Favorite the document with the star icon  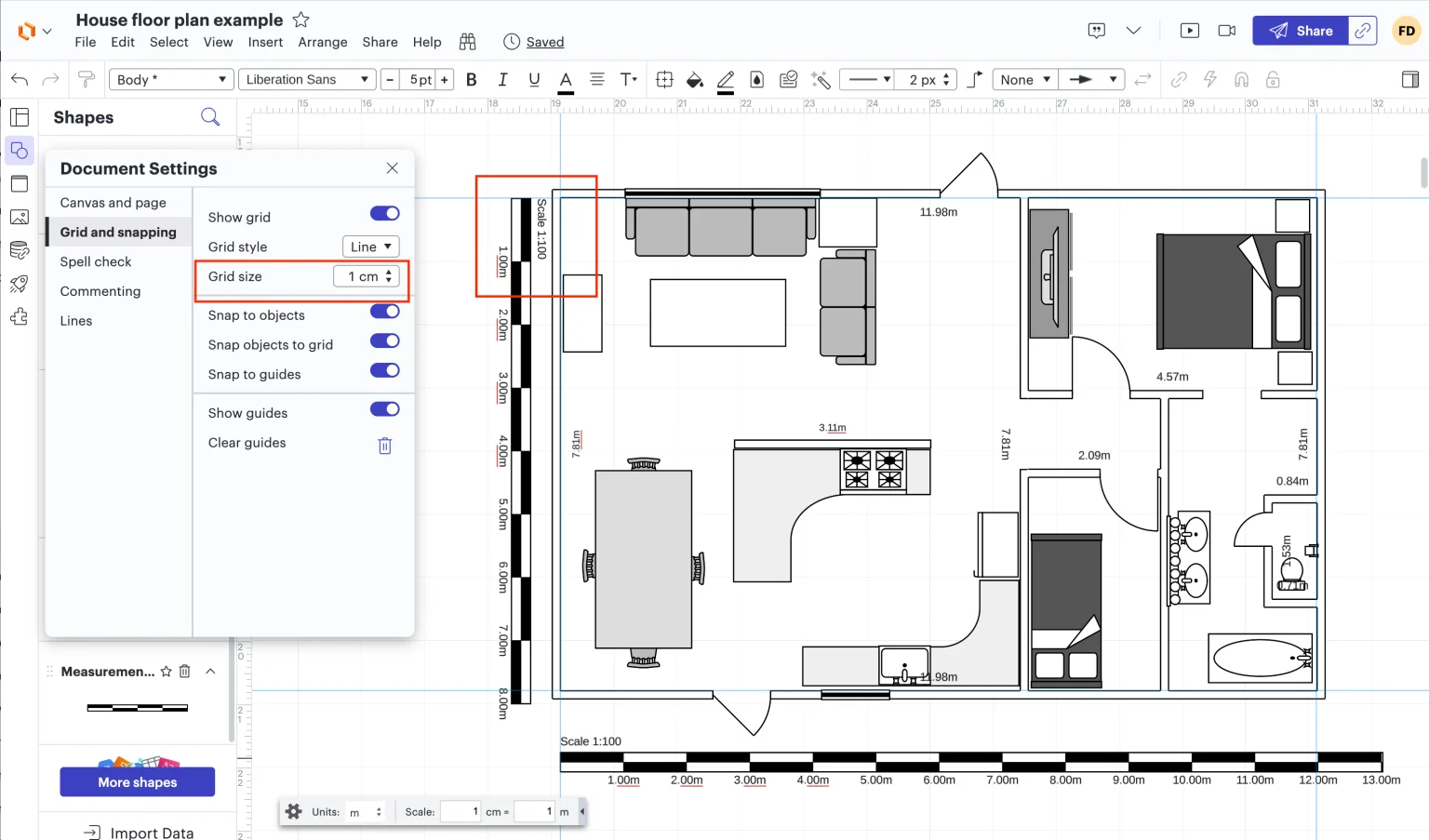click(x=300, y=20)
